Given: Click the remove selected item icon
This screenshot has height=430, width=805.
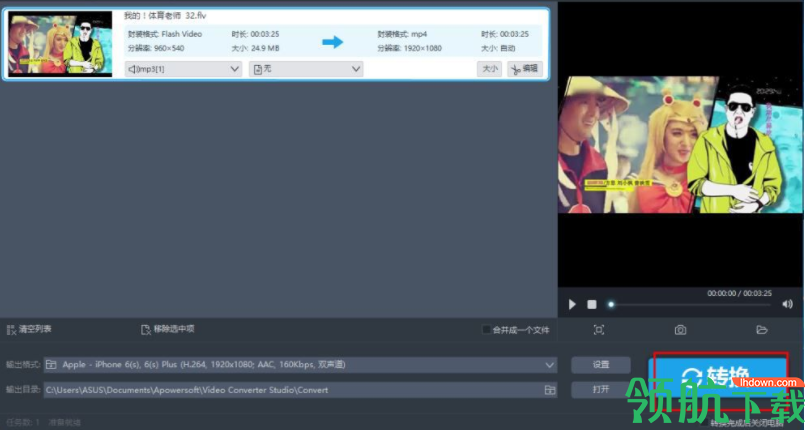Looking at the screenshot, I should (146, 329).
